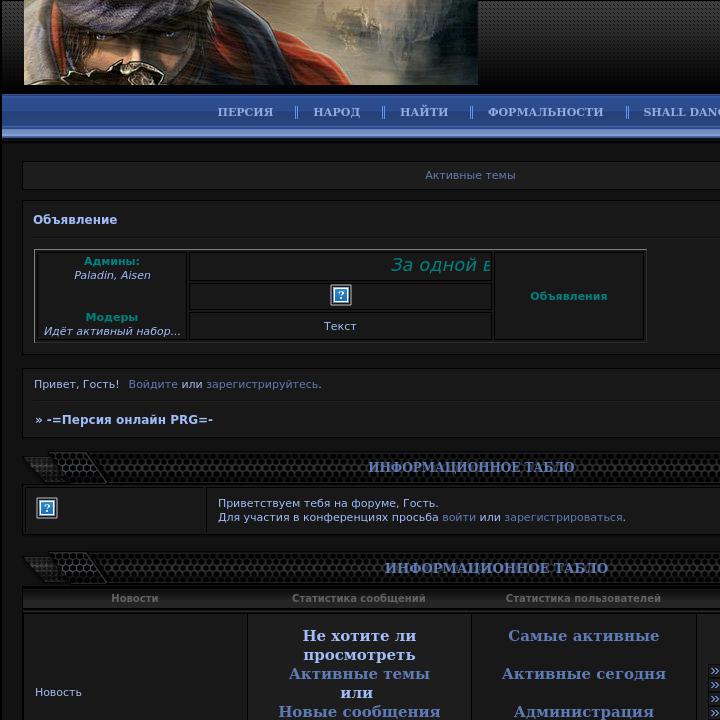720x720 pixels.
Task: Click the broken image icon above Текст
Action: pyautogui.click(x=341, y=295)
